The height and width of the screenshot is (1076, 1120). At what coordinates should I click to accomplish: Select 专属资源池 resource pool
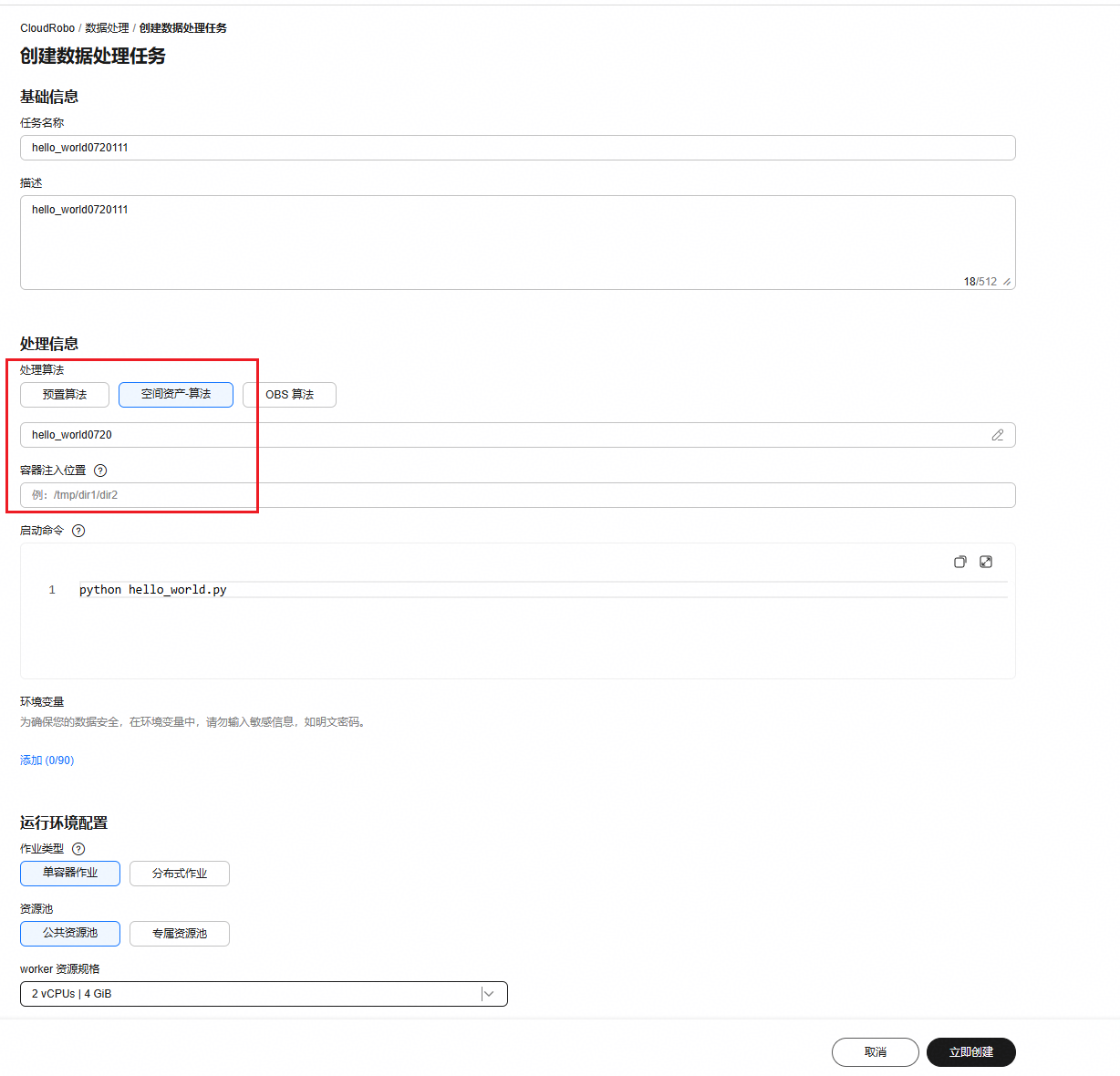180,934
